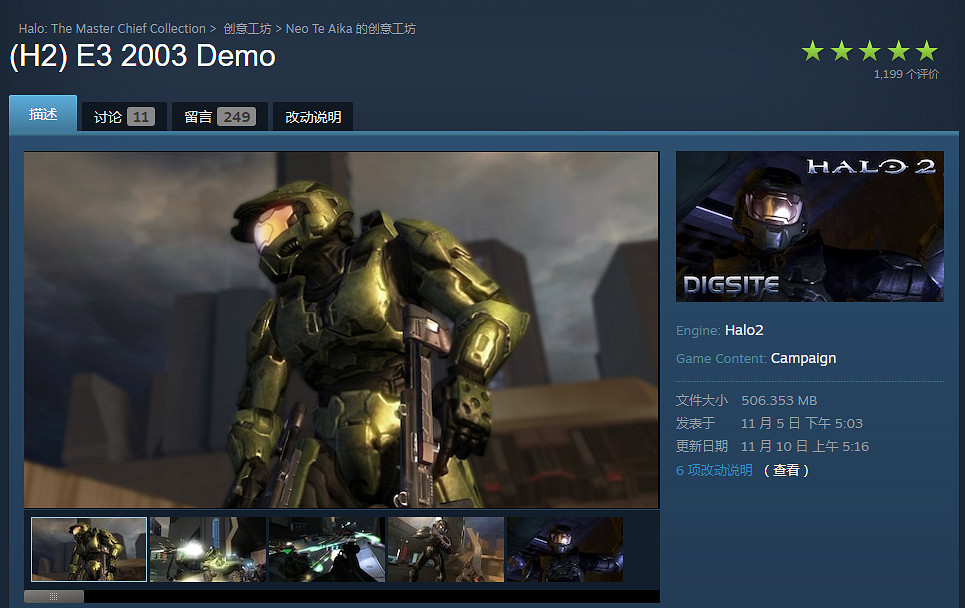Screen dimensions: 965x608
Task: Click the large Master Chief screenshot
Action: coord(341,330)
